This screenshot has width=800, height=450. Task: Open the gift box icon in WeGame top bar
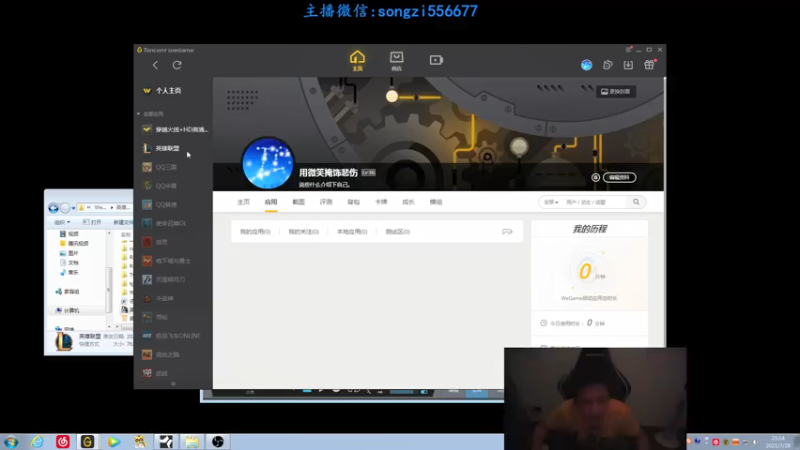point(649,65)
